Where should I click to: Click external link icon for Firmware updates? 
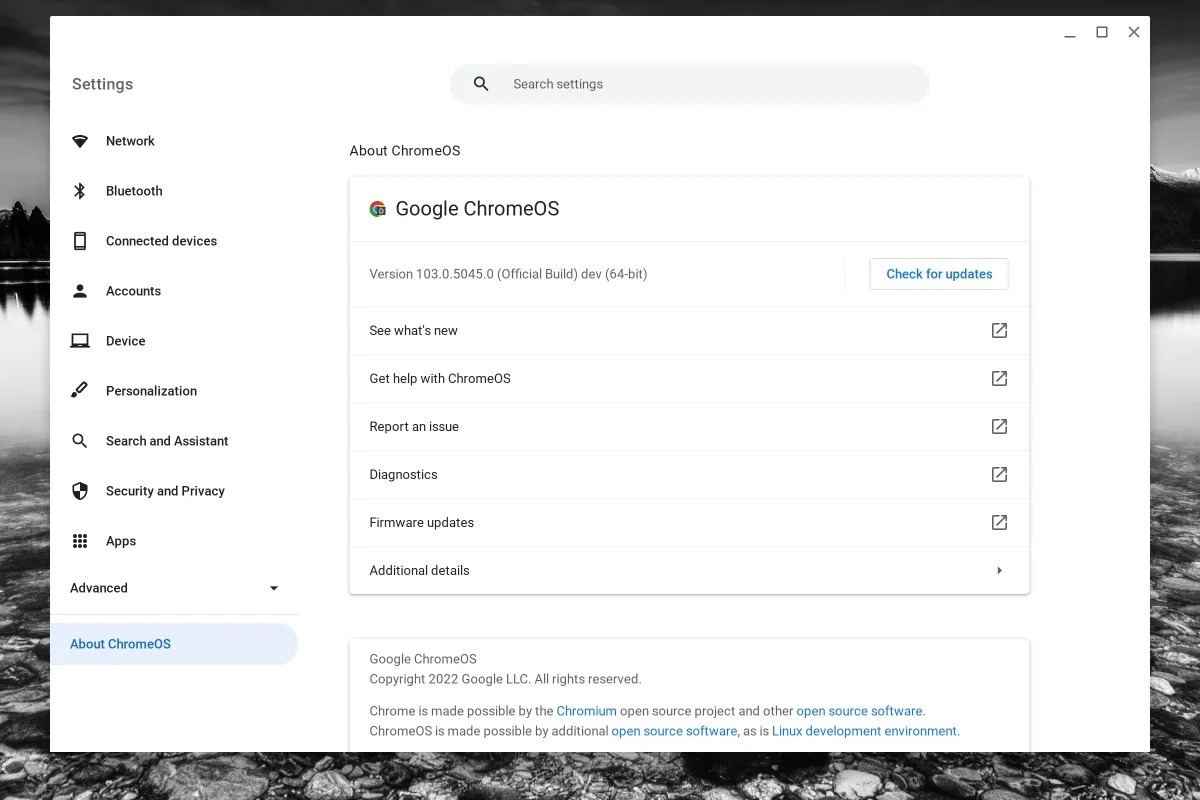click(x=998, y=522)
